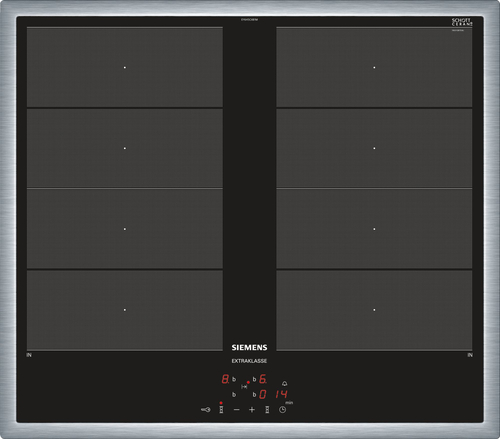Touch the '14' minute timer display
Viewport: 500px width, 439px height.
(281, 395)
